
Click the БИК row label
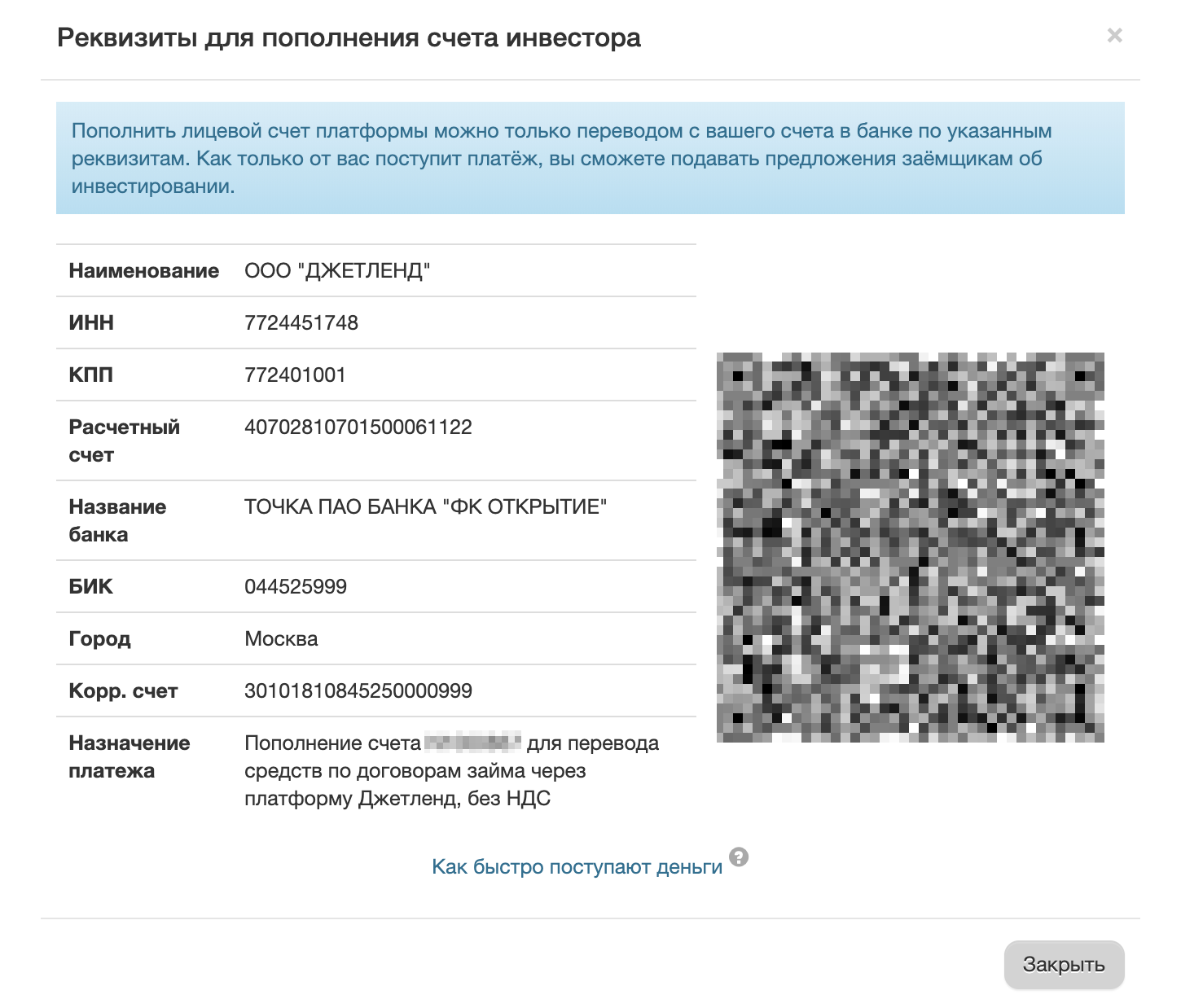point(90,586)
